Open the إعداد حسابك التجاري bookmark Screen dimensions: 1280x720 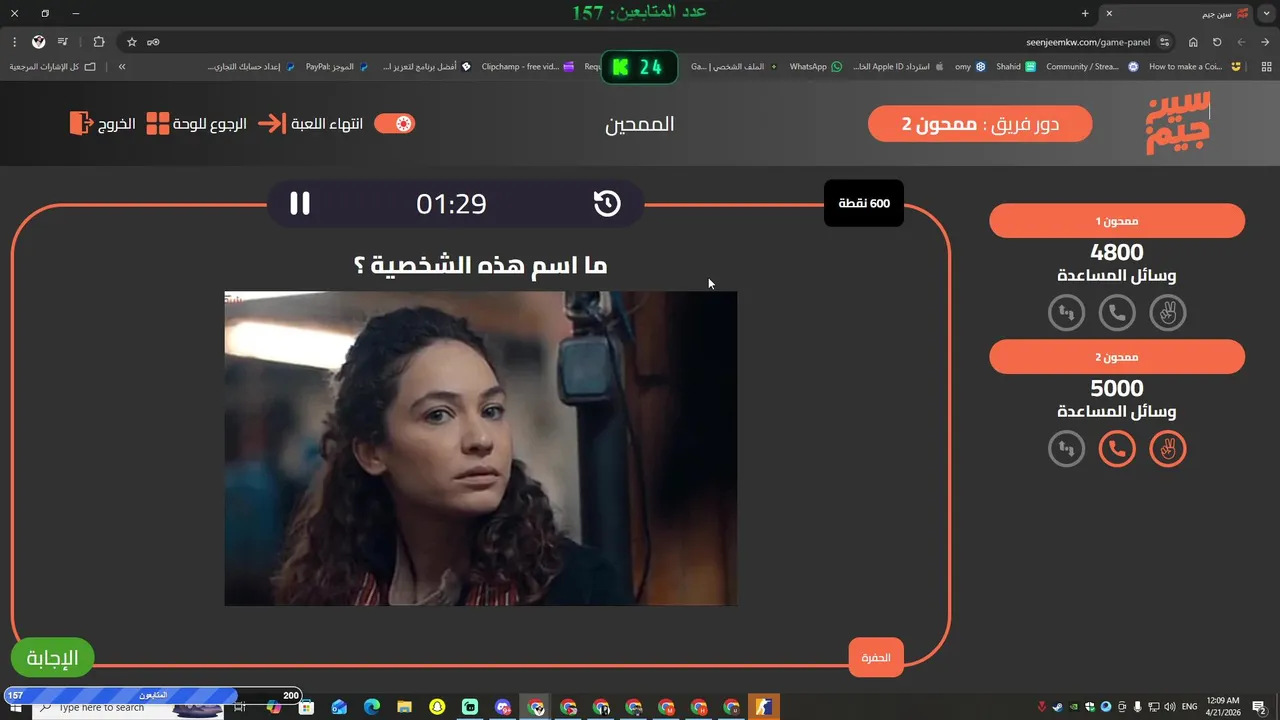250,67
